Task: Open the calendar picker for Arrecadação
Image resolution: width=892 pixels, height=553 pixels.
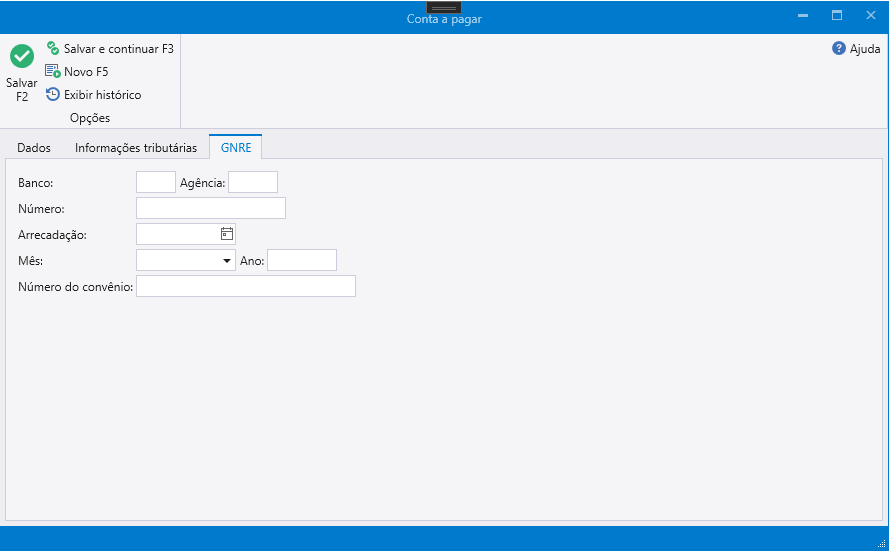Action: click(x=227, y=234)
